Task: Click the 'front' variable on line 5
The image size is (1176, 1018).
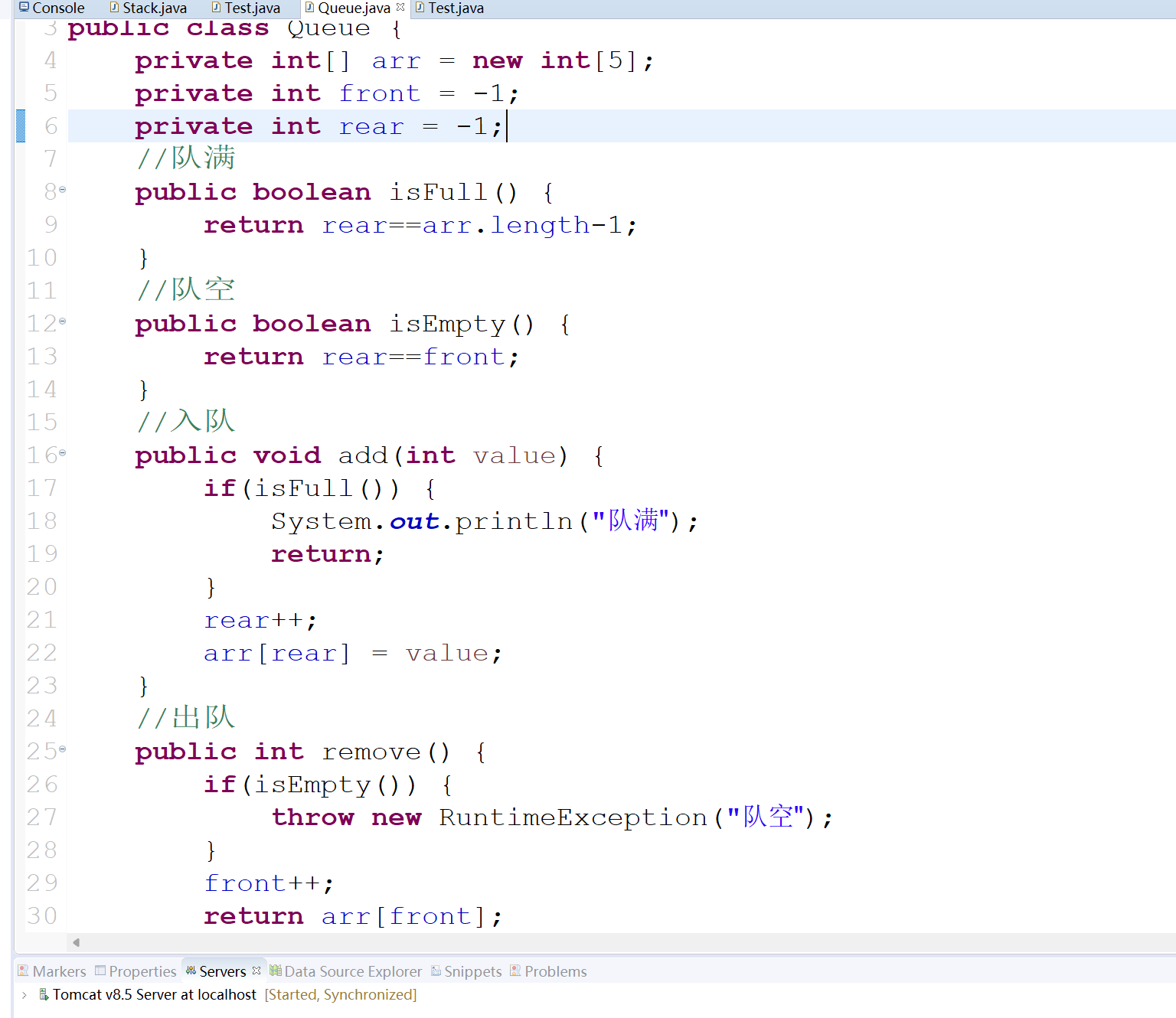Action: pyautogui.click(x=380, y=93)
